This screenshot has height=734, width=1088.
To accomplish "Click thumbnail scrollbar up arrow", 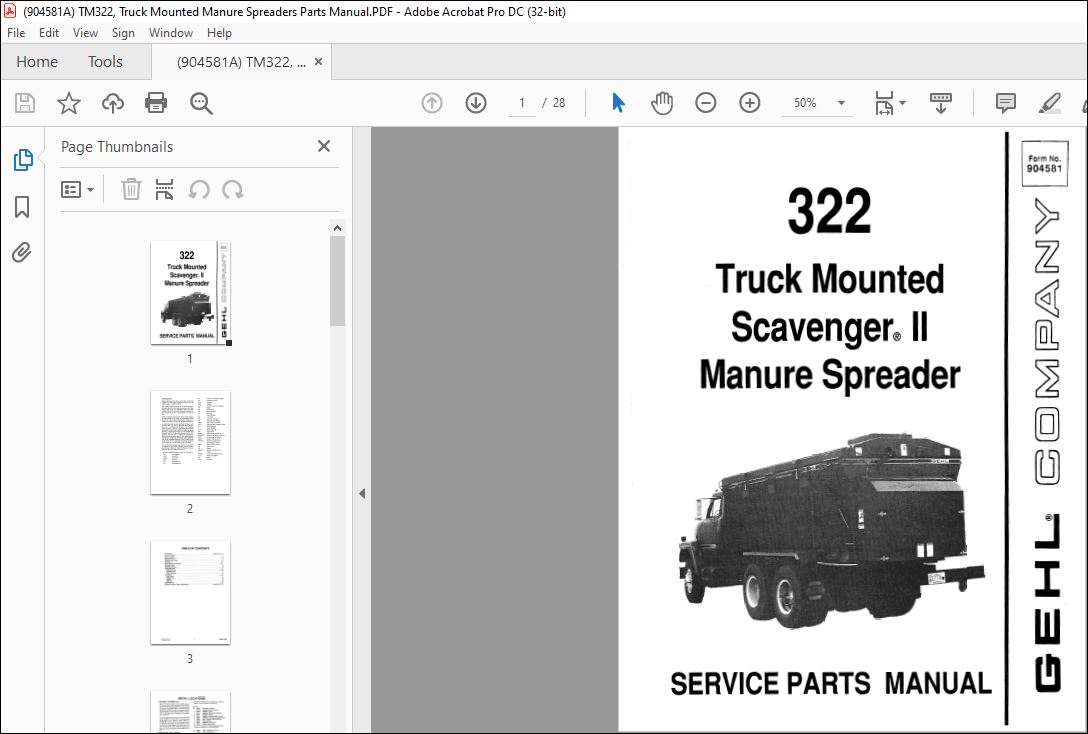I will (x=337, y=228).
